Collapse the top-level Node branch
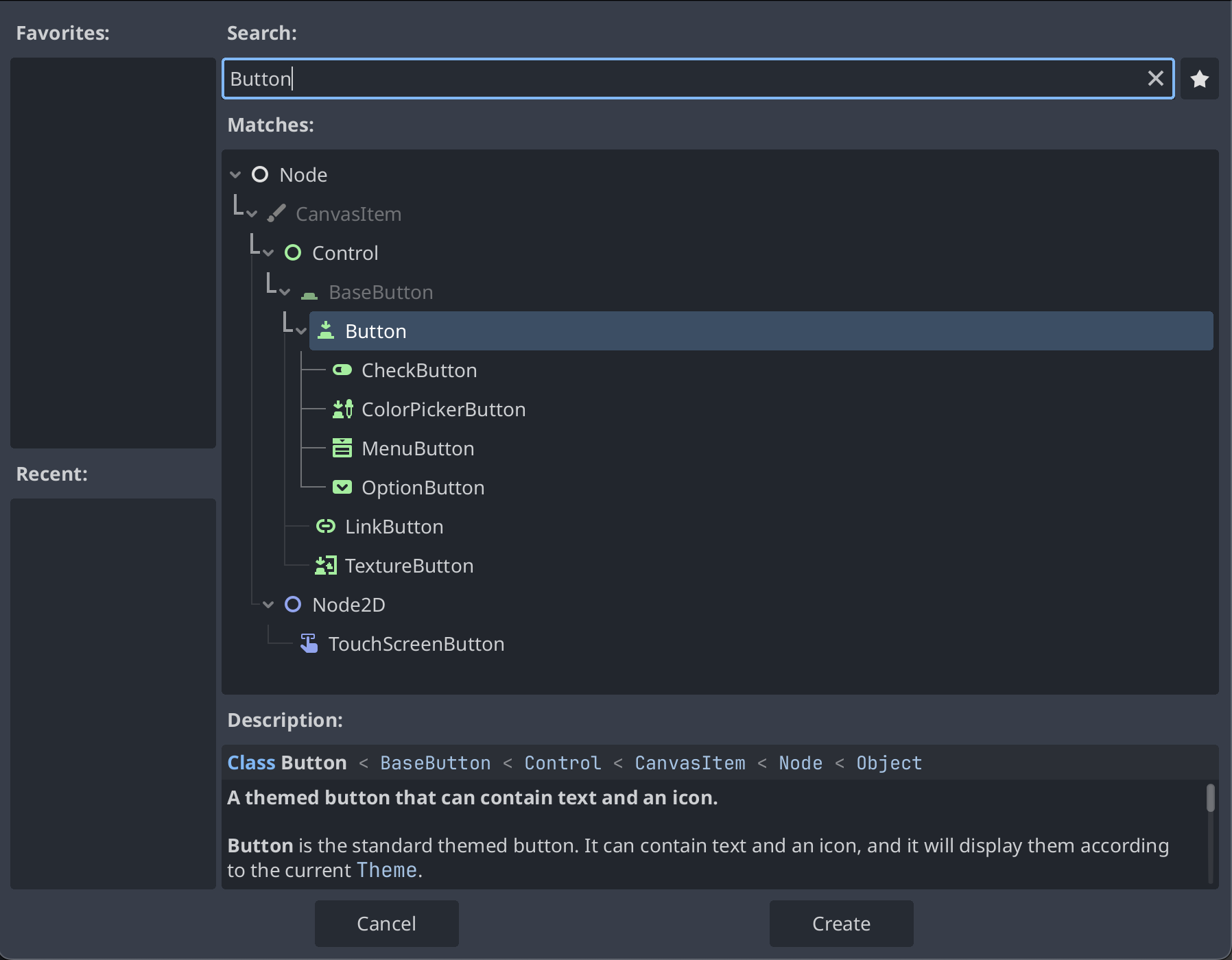1232x960 pixels. point(235,174)
